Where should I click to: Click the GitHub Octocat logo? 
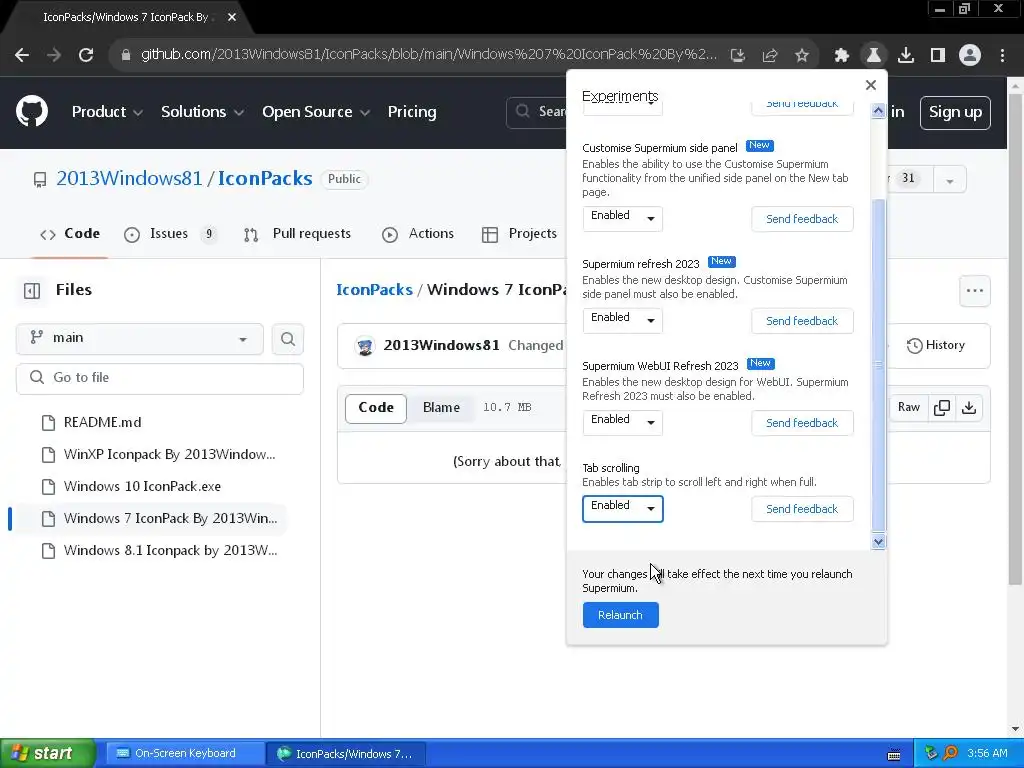click(32, 111)
